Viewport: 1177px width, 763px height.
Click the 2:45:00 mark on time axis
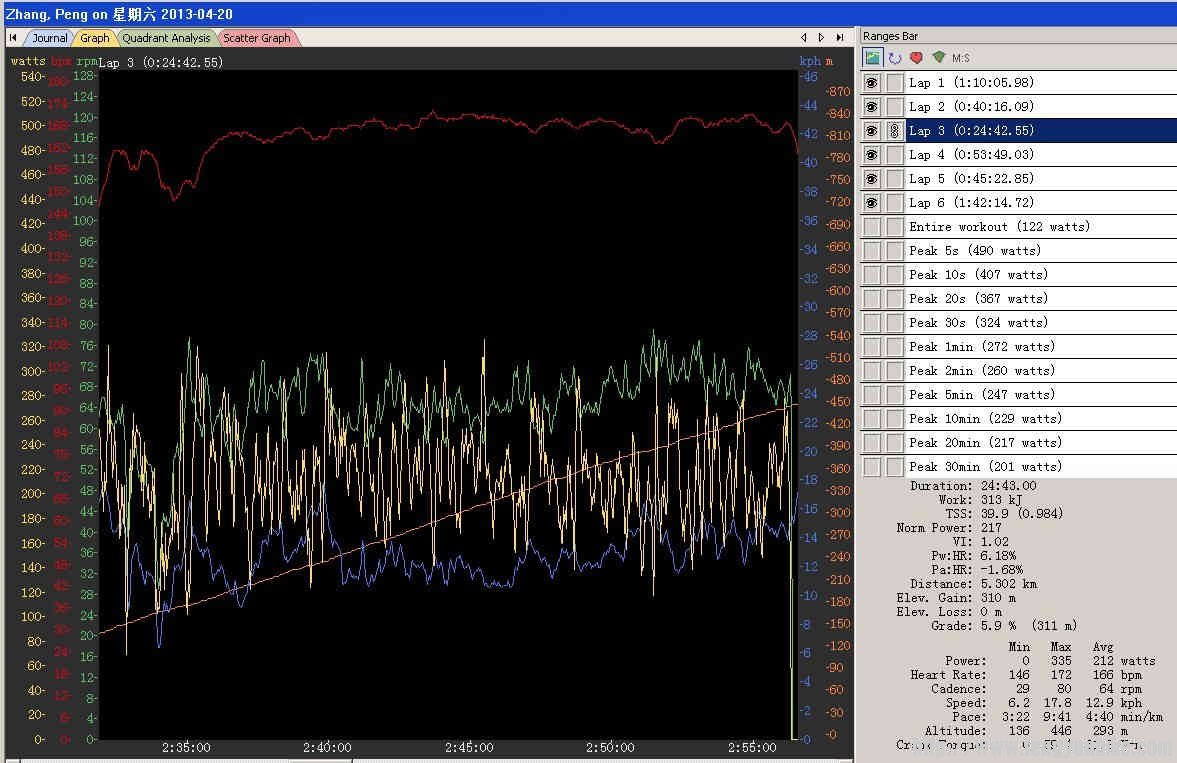(468, 748)
